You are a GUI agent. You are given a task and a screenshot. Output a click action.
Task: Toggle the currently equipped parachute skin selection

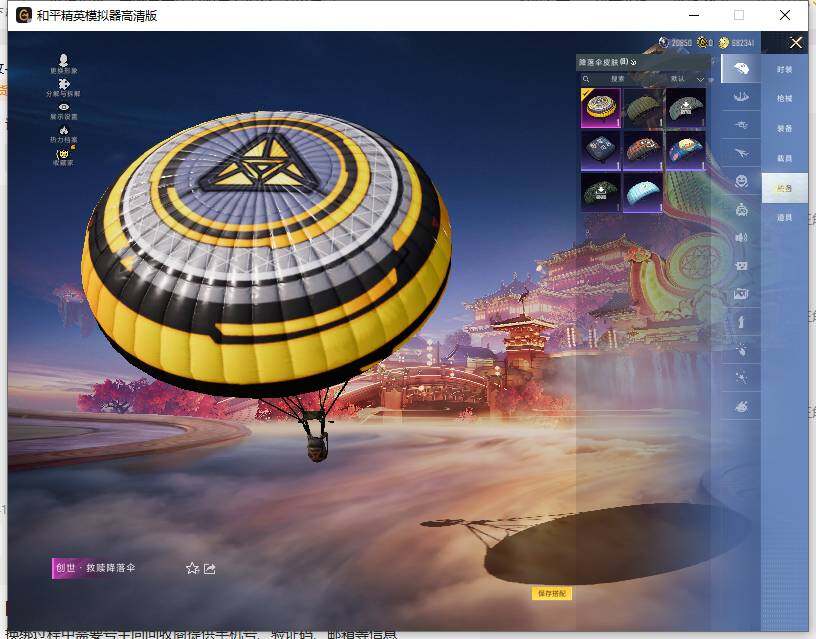coord(600,107)
